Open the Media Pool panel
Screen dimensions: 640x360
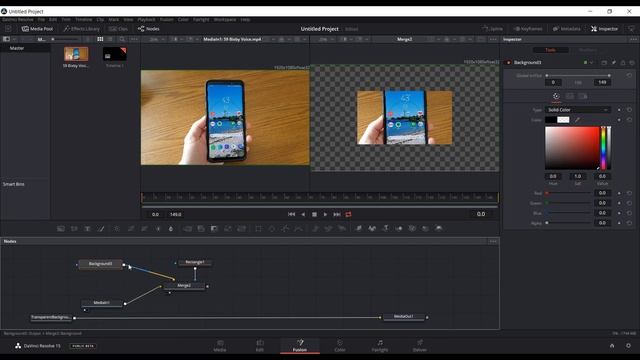point(38,29)
